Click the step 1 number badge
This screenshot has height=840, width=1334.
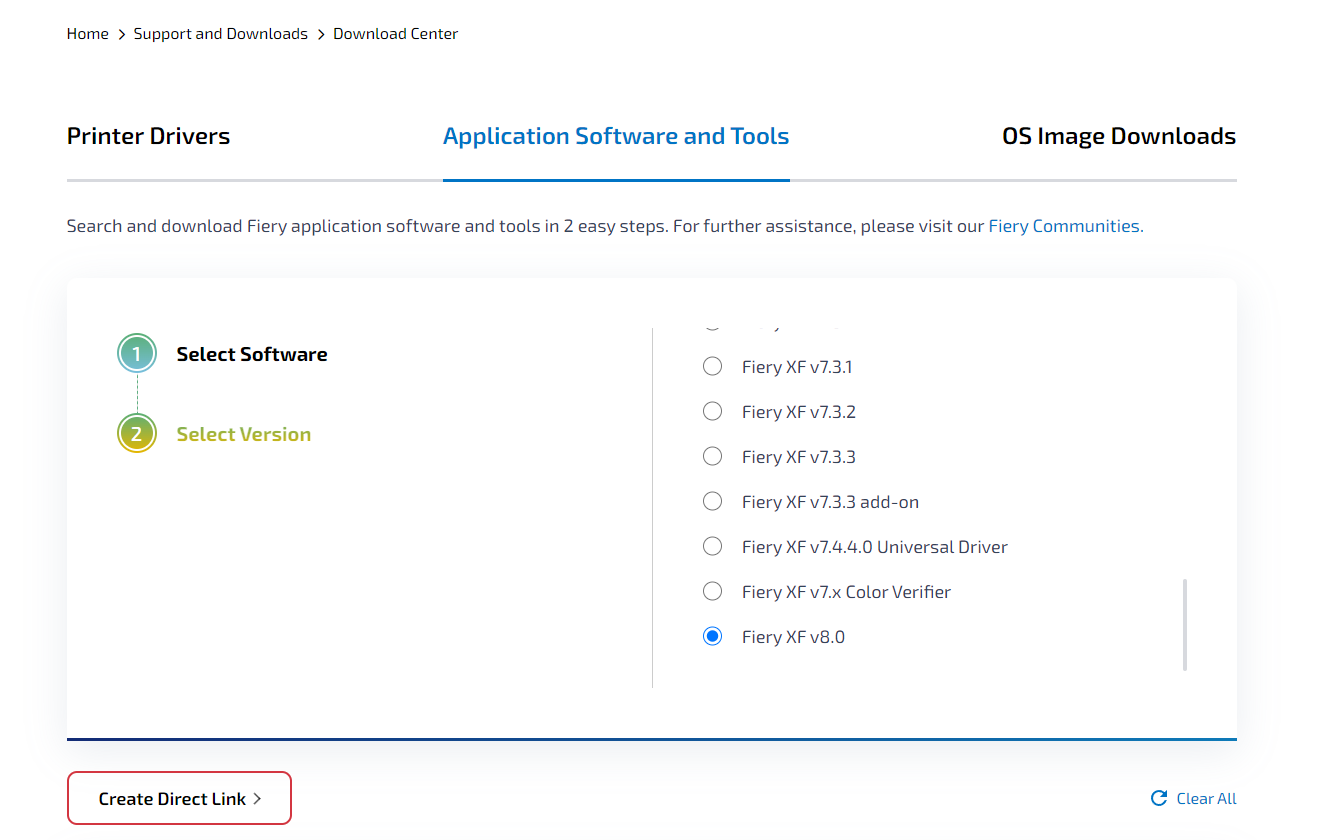pos(137,354)
